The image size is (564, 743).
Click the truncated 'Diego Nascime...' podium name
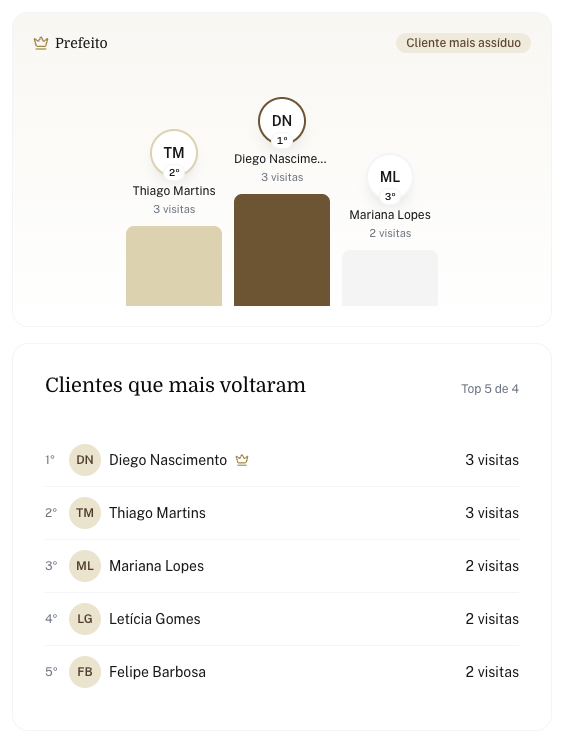[x=280, y=159]
